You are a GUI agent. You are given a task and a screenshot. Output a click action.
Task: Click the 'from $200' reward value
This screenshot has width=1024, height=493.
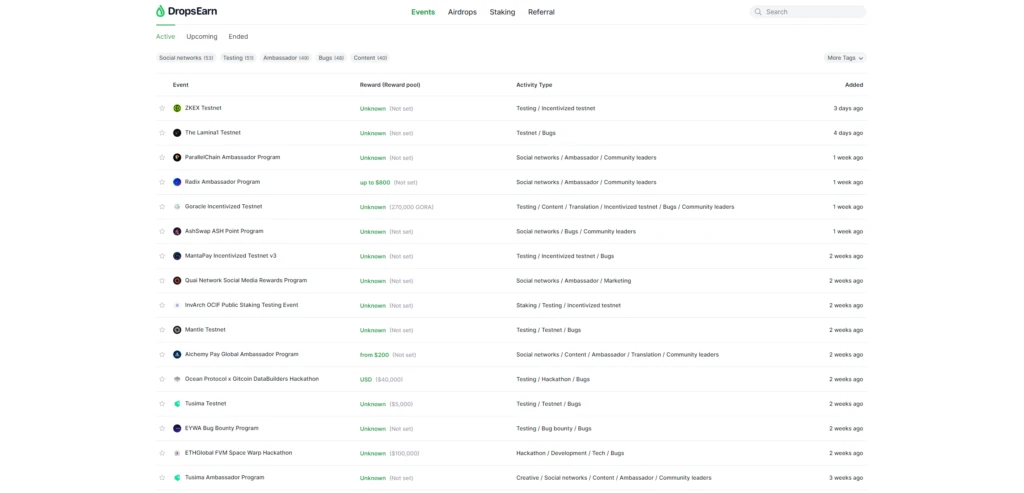coord(374,355)
